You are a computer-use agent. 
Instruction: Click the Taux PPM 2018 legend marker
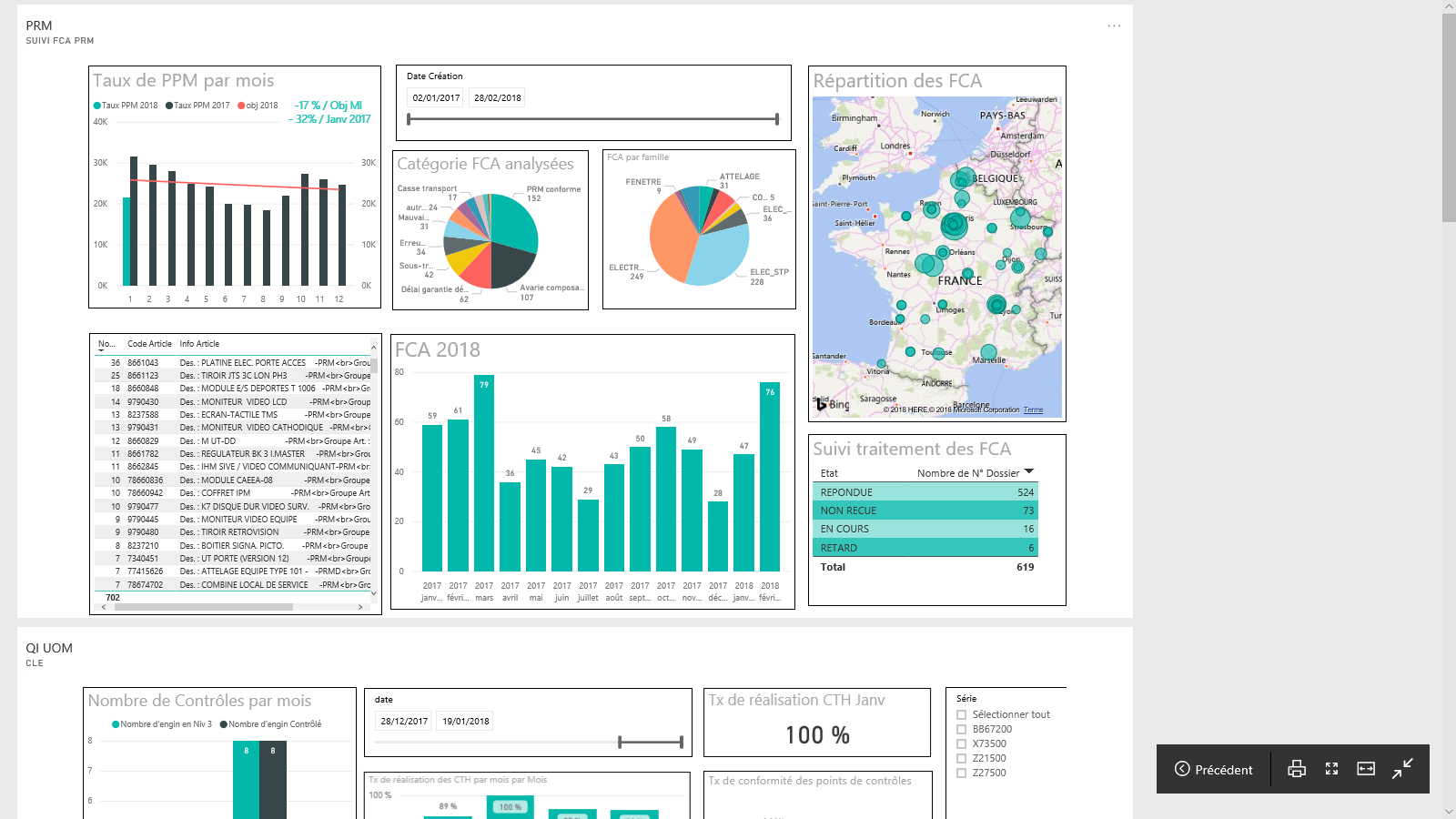tap(97, 106)
